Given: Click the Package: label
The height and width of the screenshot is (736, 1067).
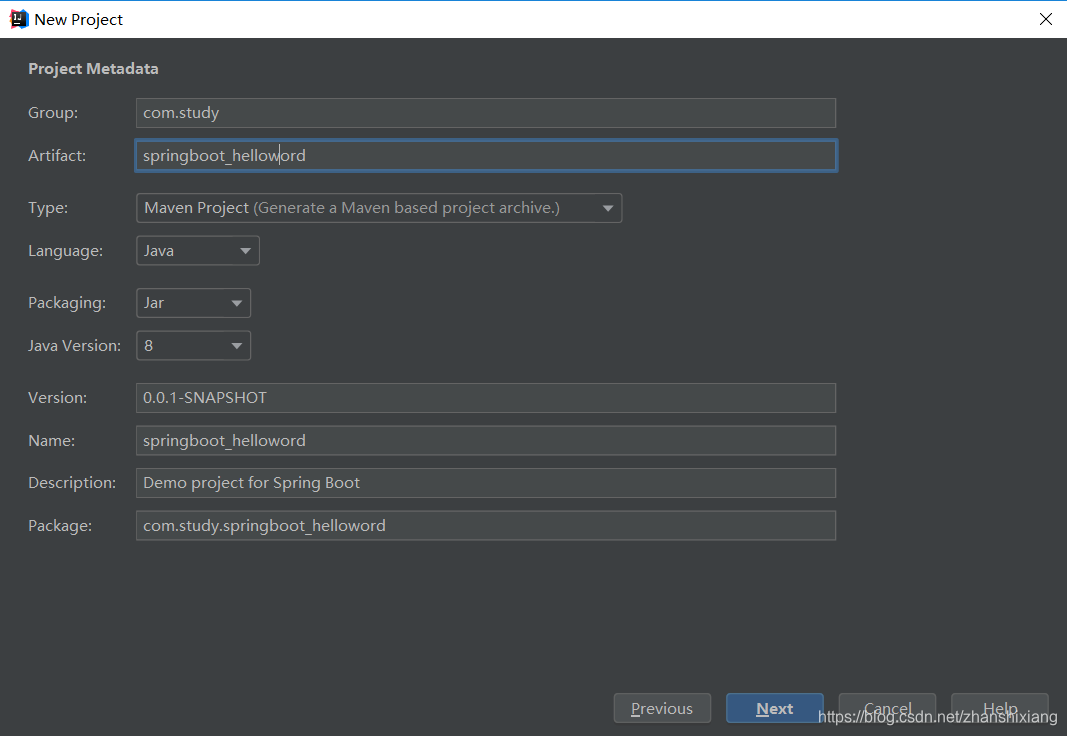Looking at the screenshot, I should (60, 526).
